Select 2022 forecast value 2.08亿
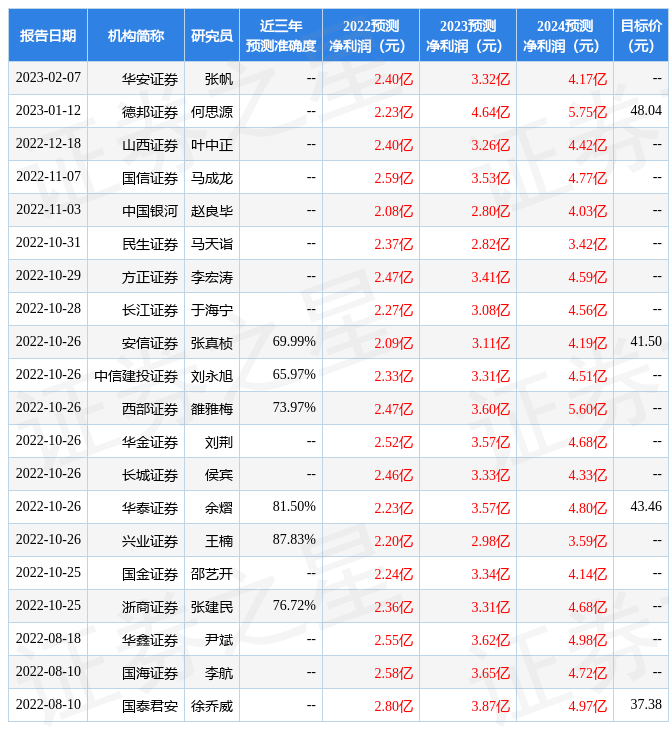Image resolution: width=669 pixels, height=730 pixels. 394,211
